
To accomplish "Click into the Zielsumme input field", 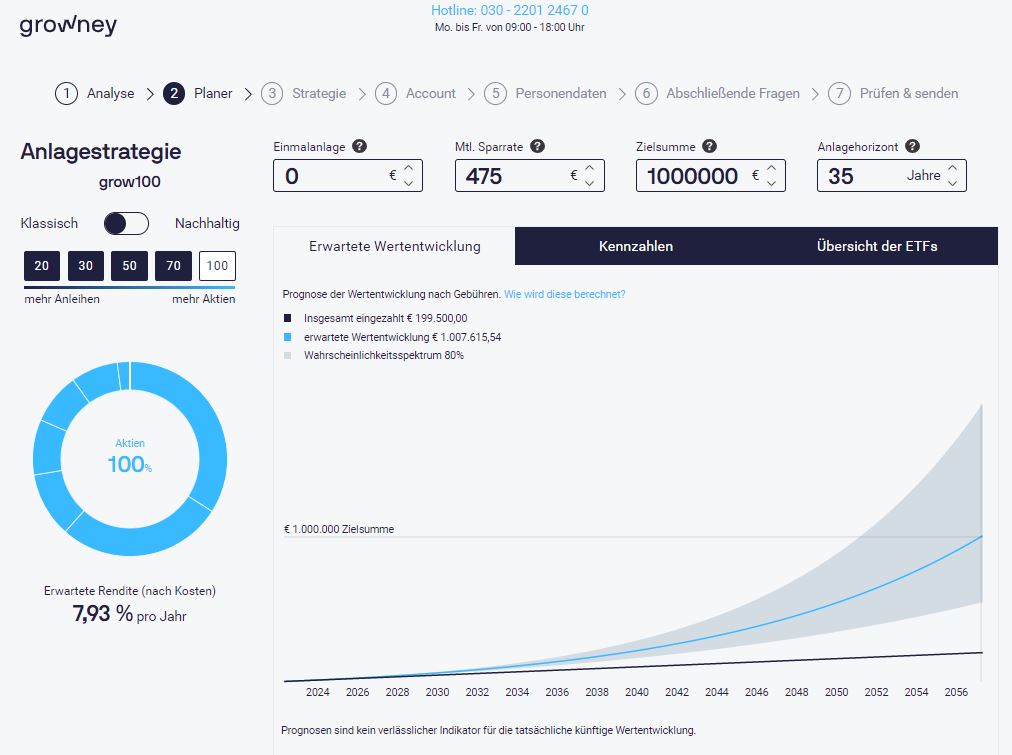I will [692, 176].
